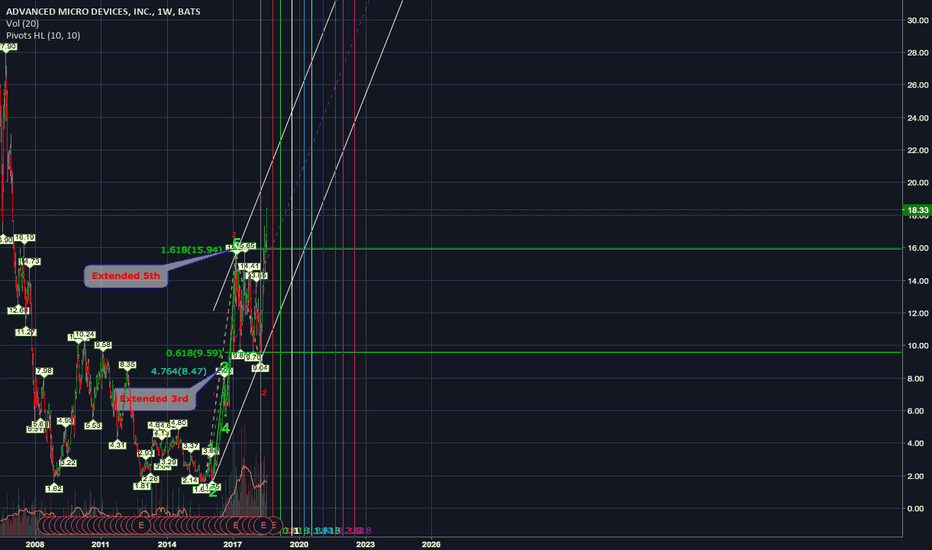The width and height of the screenshot is (932, 550).
Task: Click the pivot low label 1.81
Action: pos(142,486)
